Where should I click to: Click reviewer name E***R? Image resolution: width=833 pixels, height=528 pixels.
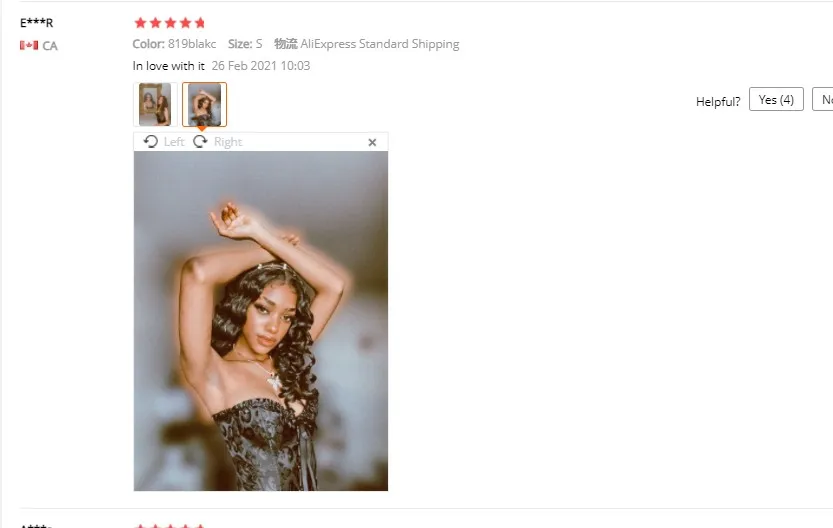tap(37, 23)
